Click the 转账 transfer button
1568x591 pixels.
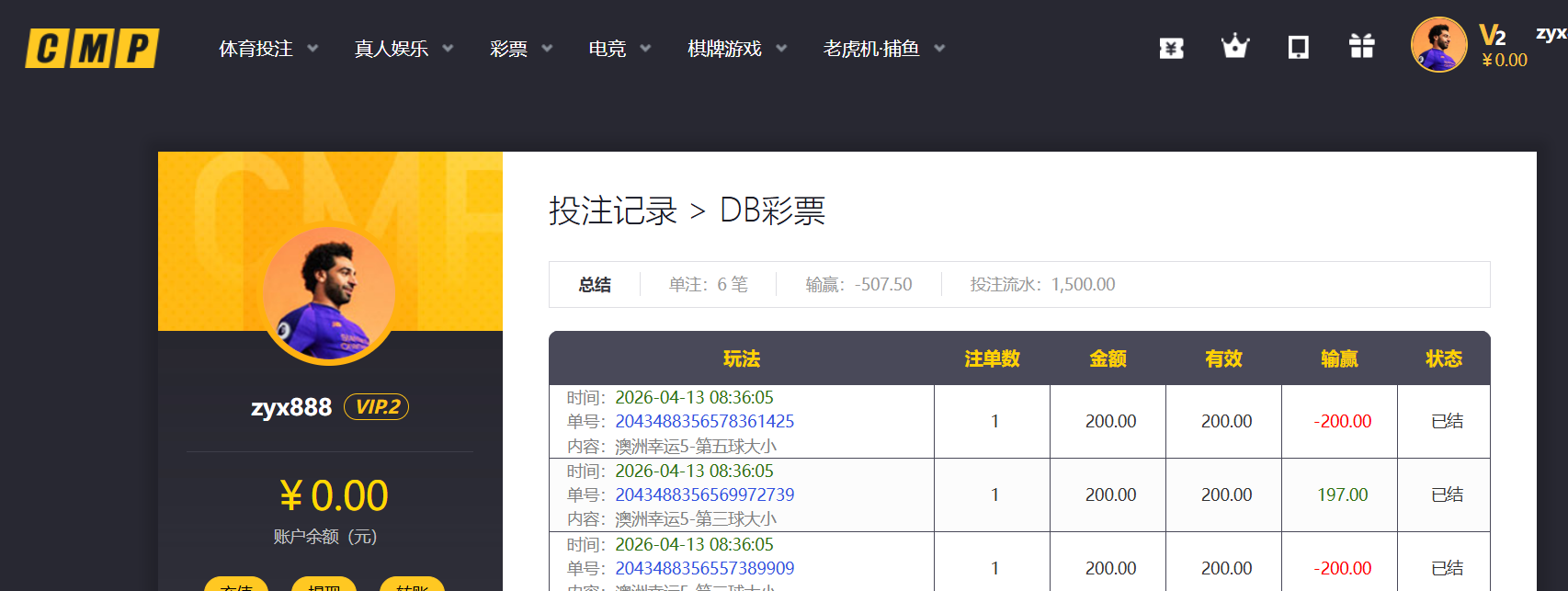pos(412,585)
